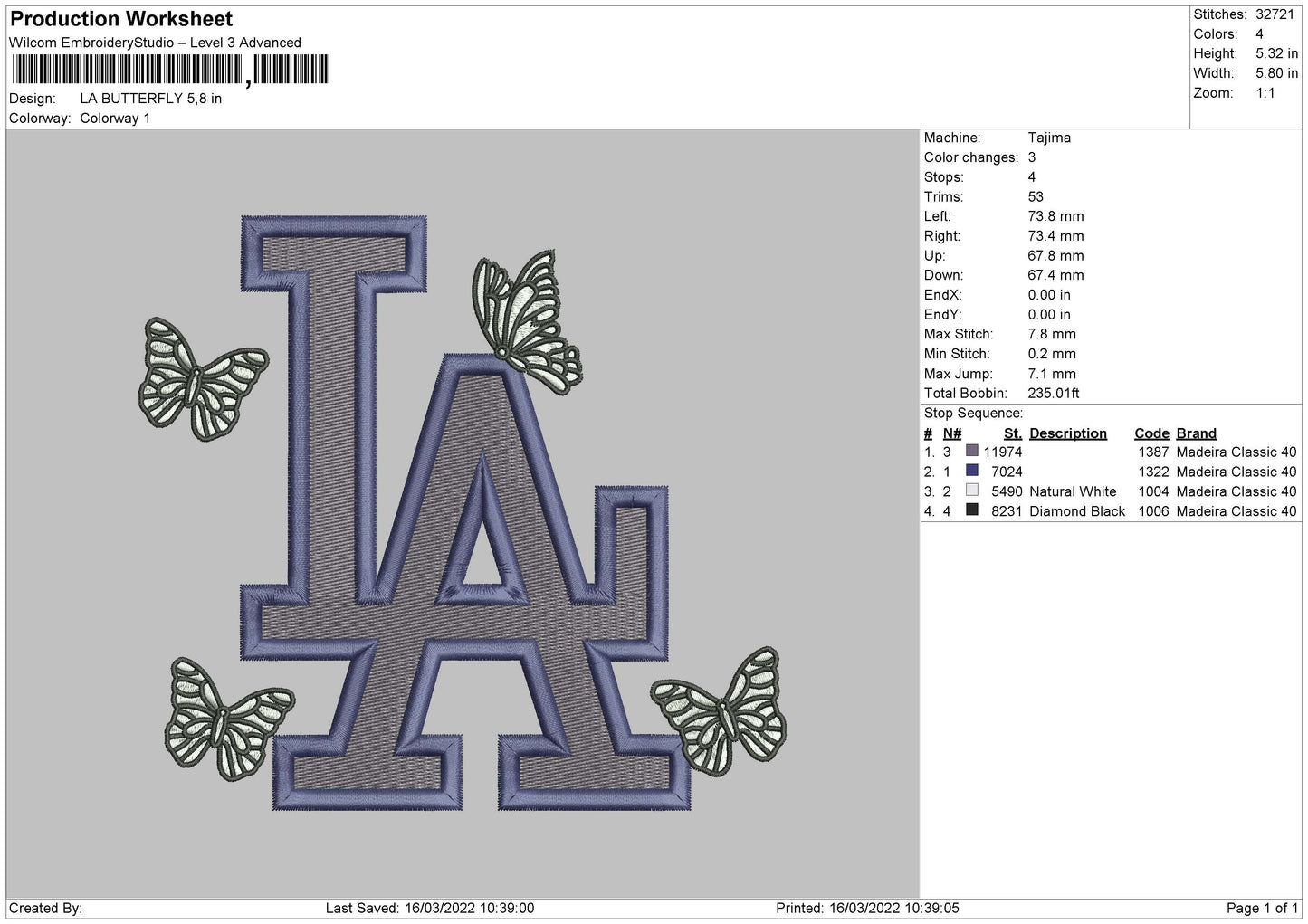Click the upper-left butterfly embroidery
The width and height of the screenshot is (1308, 924).
[203, 378]
